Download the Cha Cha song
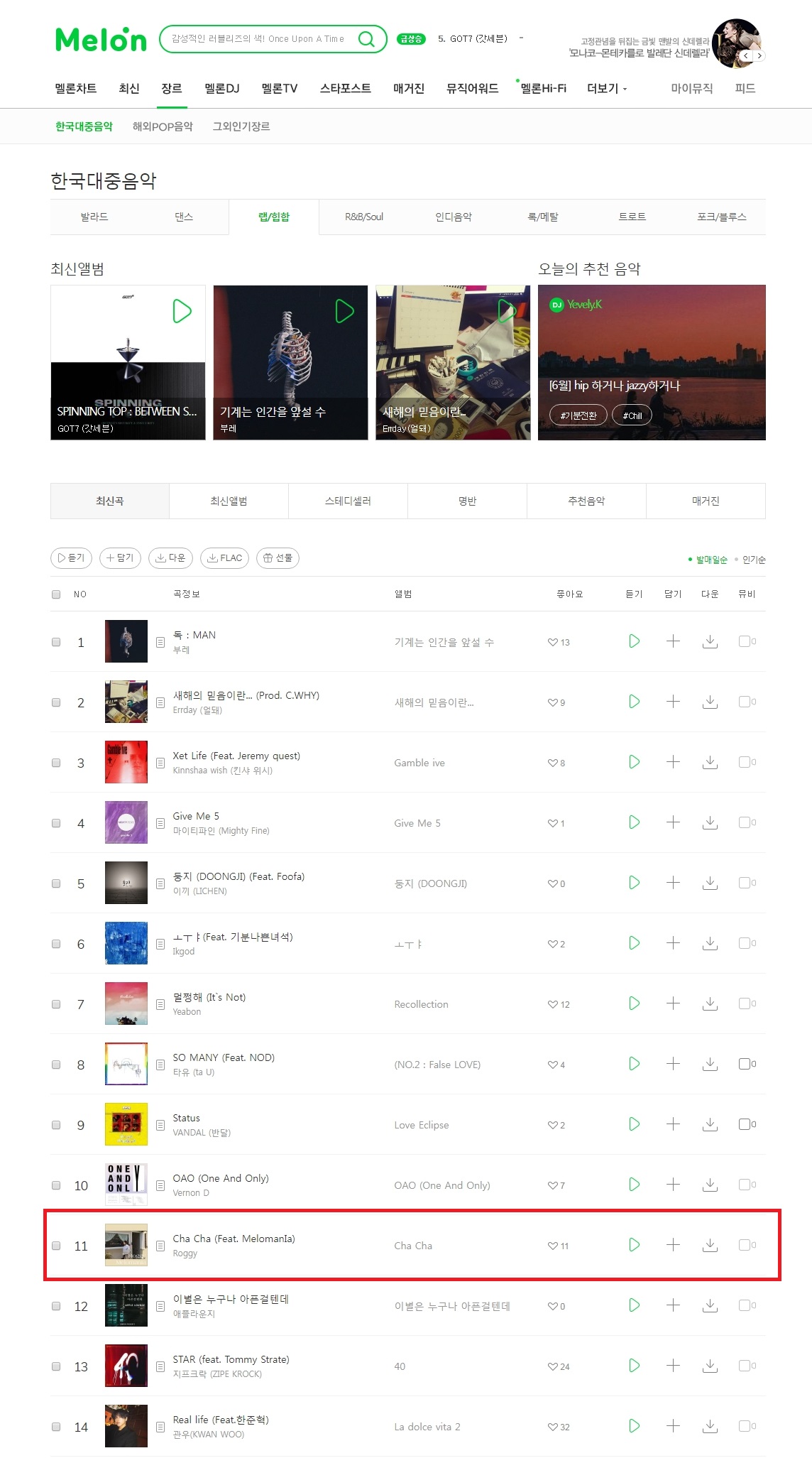This screenshot has width=812, height=1458. point(710,1245)
